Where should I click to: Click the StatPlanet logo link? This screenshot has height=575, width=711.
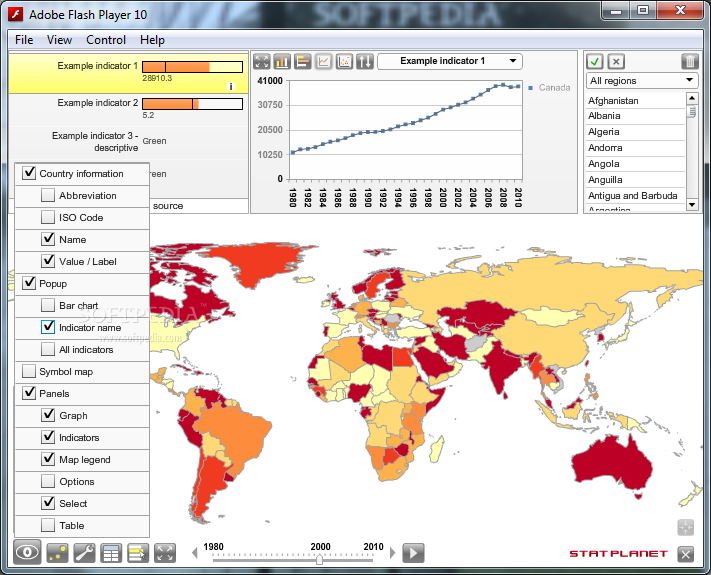(618, 554)
